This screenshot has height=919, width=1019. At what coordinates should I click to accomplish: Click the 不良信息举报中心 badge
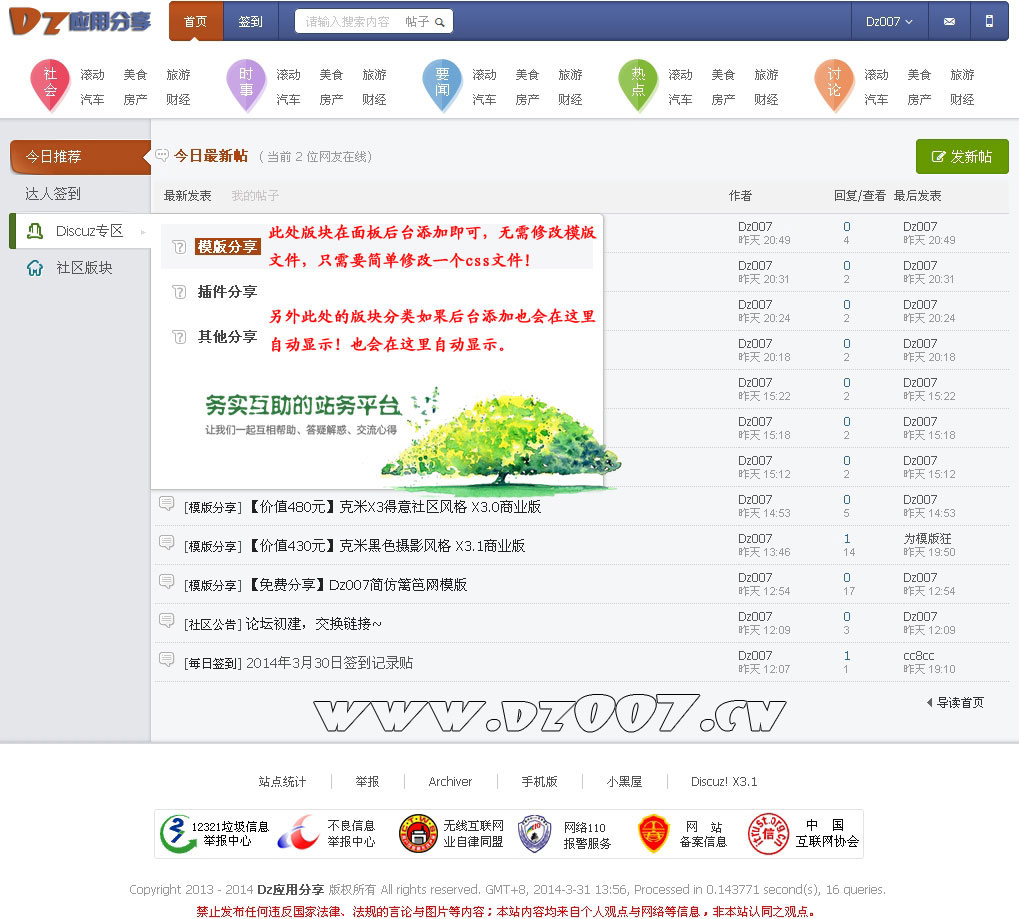coord(327,834)
